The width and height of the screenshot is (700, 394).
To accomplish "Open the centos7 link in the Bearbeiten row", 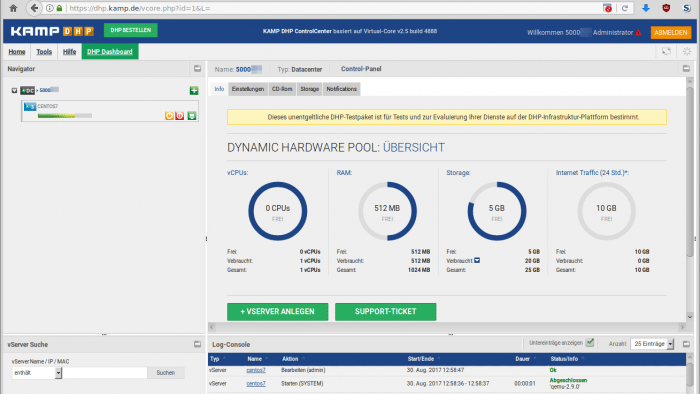I will (x=256, y=370).
